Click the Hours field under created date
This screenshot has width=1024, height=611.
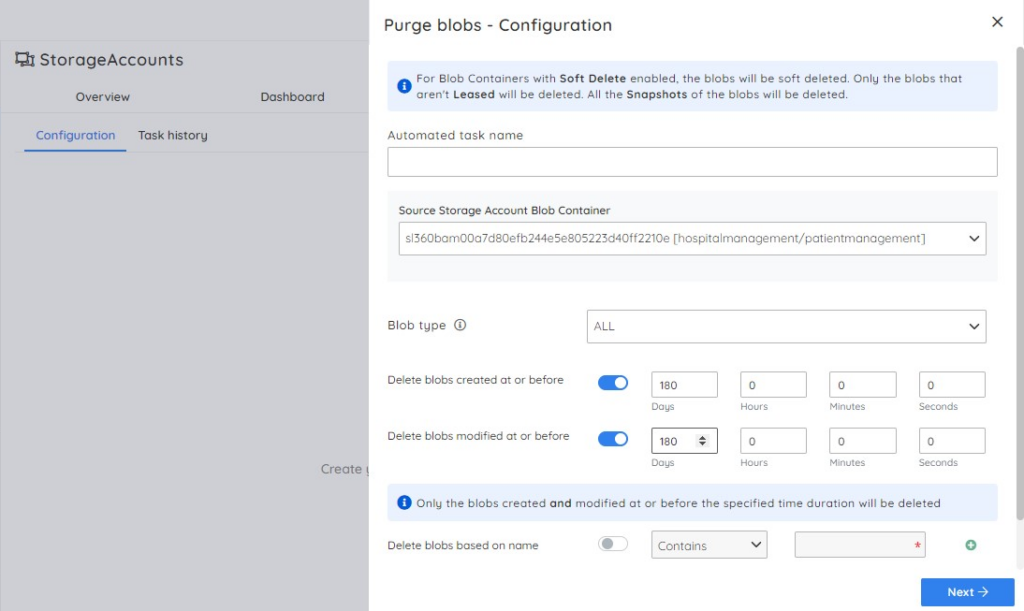pos(772,384)
